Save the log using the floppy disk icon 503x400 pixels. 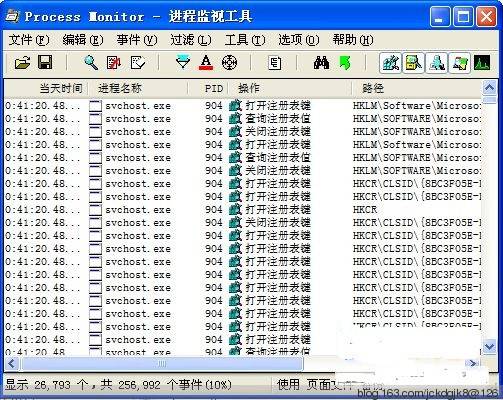point(45,62)
